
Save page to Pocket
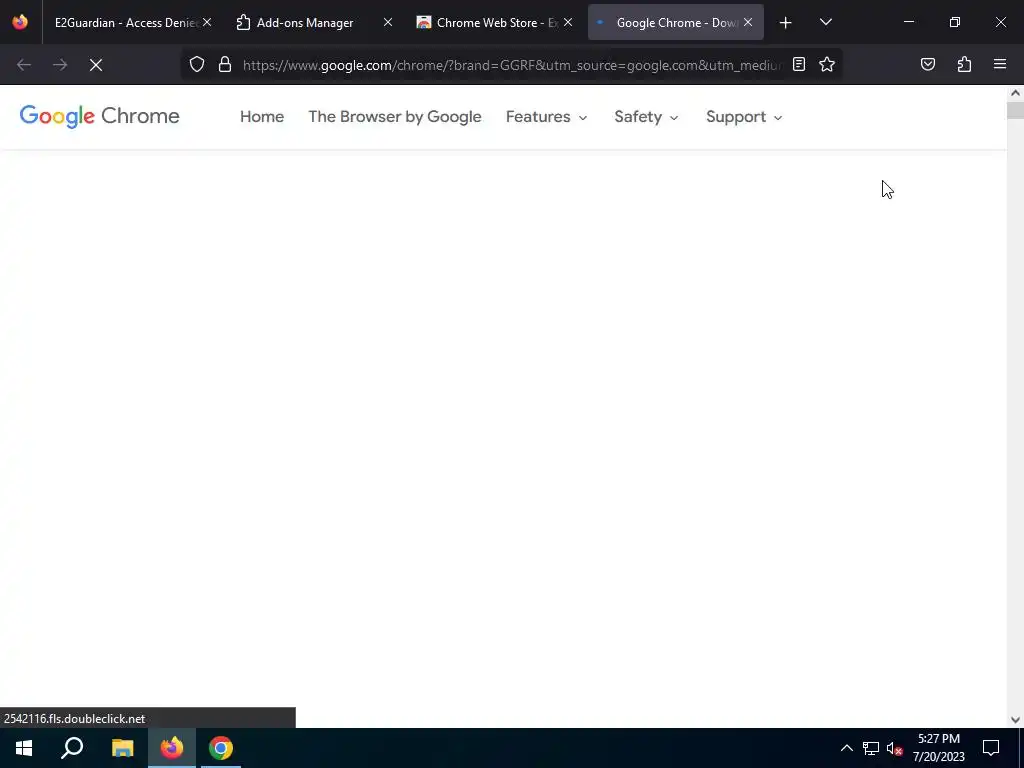point(928,64)
